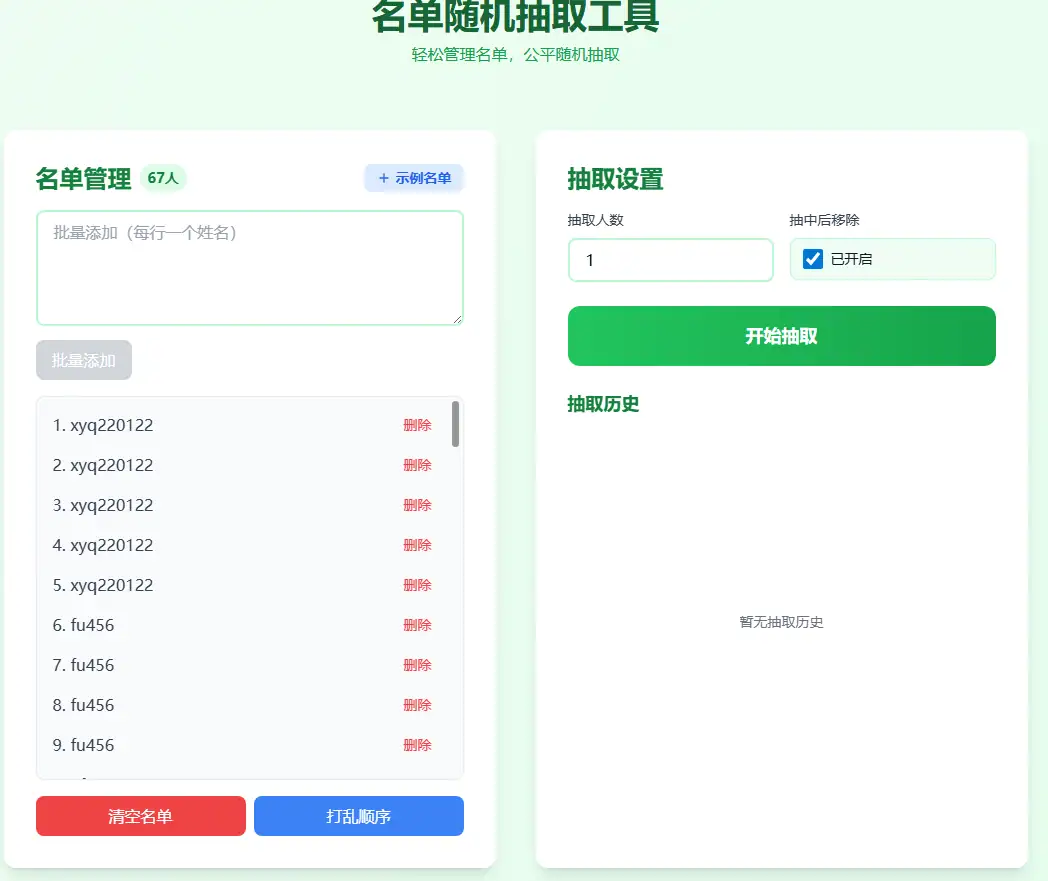Click the batch add names textarea
The image size is (1048, 881).
(x=249, y=267)
